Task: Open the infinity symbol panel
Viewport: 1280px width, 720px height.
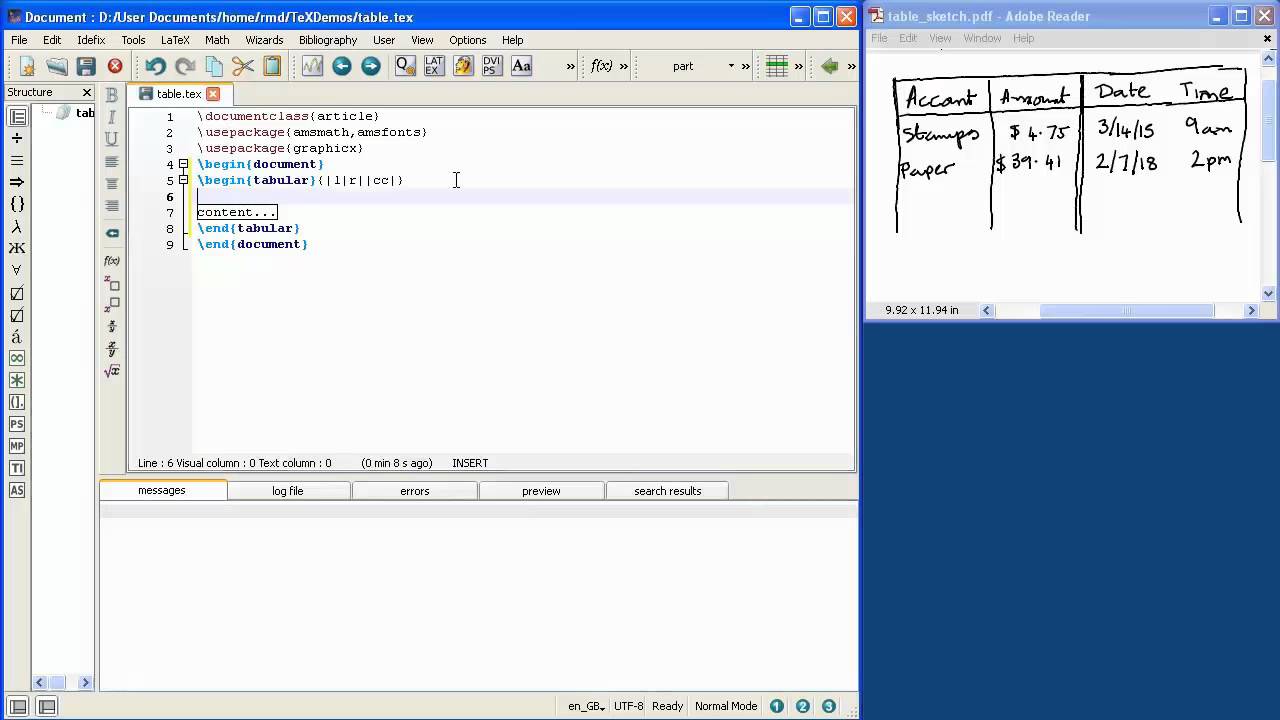Action: point(17,358)
